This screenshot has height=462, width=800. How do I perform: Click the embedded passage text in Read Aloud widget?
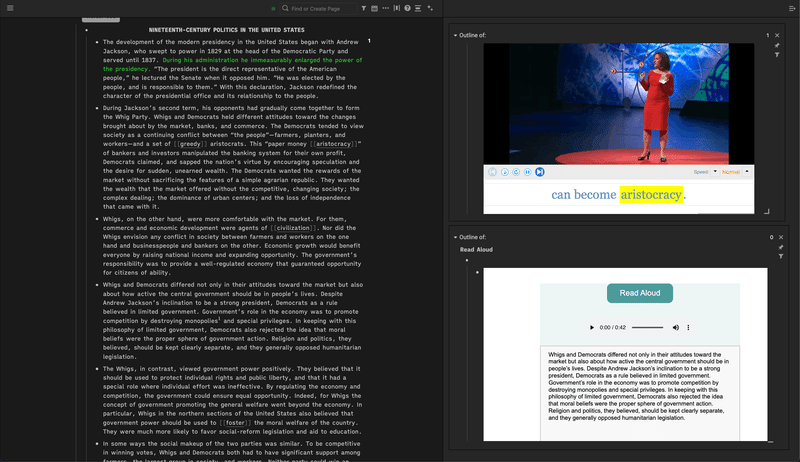[639, 386]
